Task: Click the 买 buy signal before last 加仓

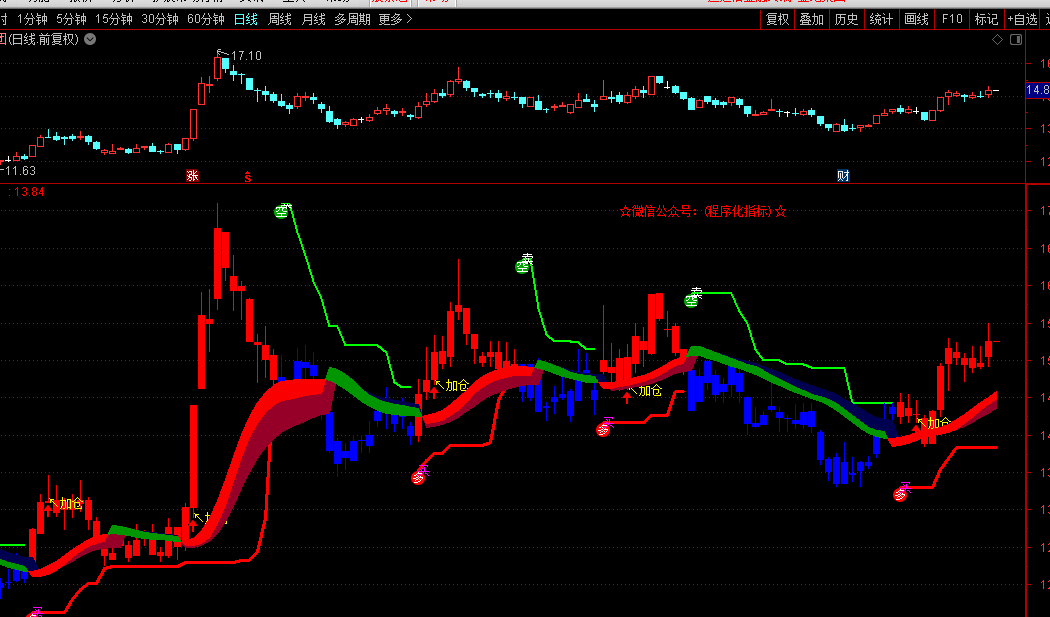Action: [x=901, y=493]
